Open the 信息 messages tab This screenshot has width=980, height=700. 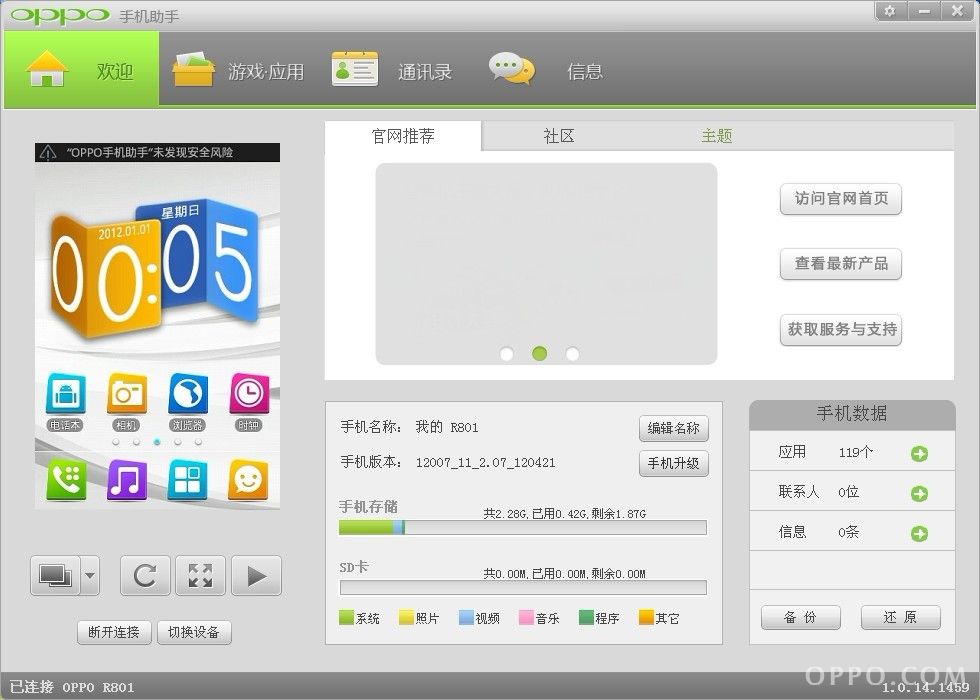(x=547, y=71)
